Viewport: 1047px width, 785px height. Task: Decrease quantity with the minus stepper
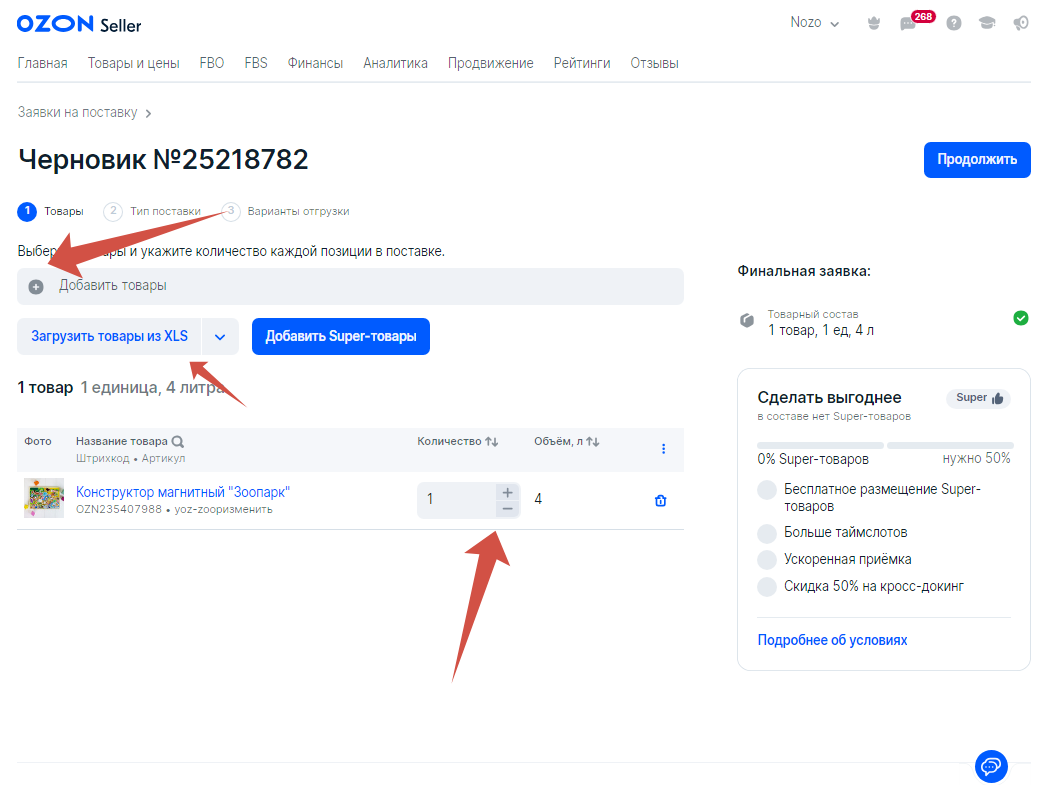point(507,509)
